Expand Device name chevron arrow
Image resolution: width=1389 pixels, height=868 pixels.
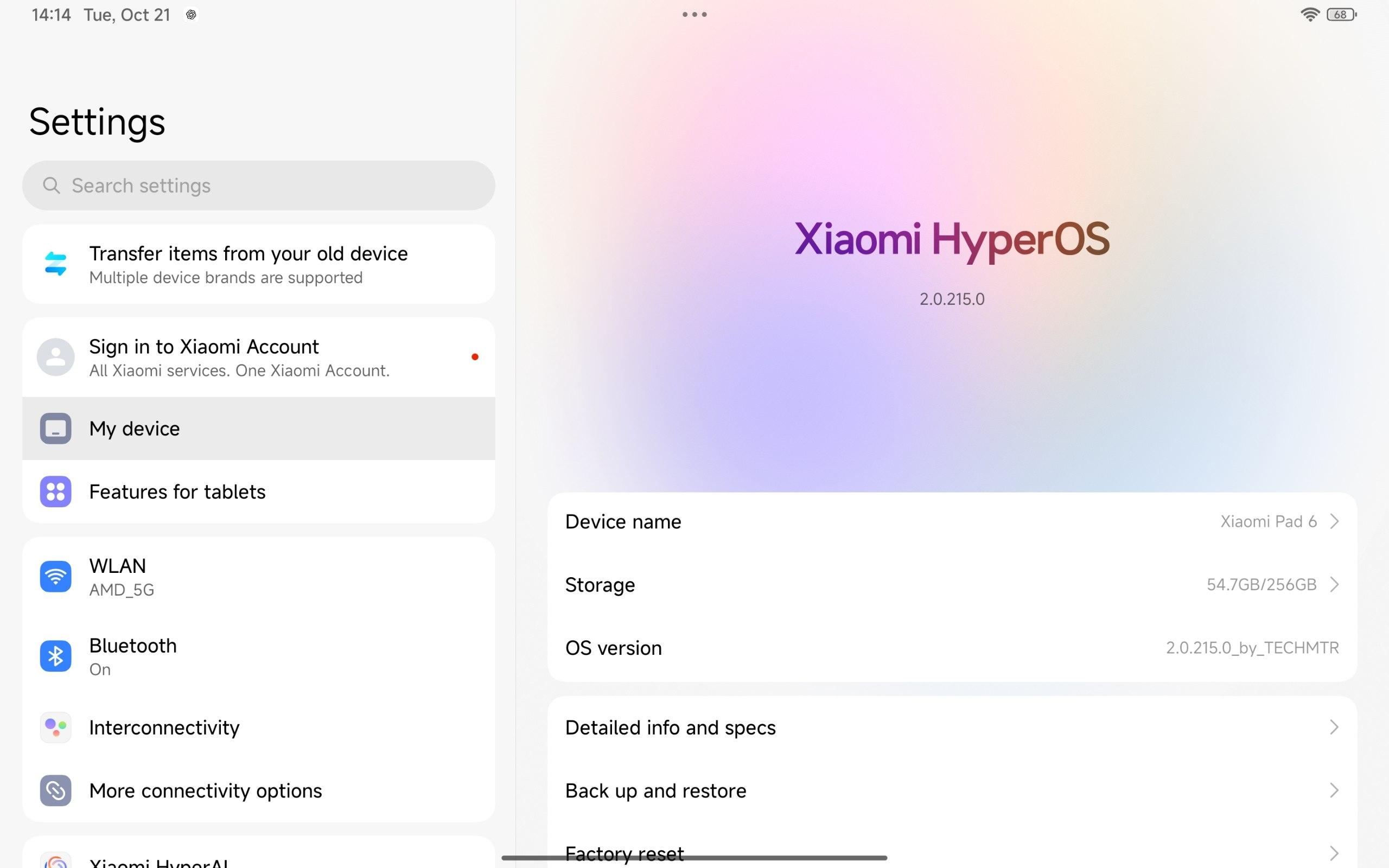coord(1335,521)
